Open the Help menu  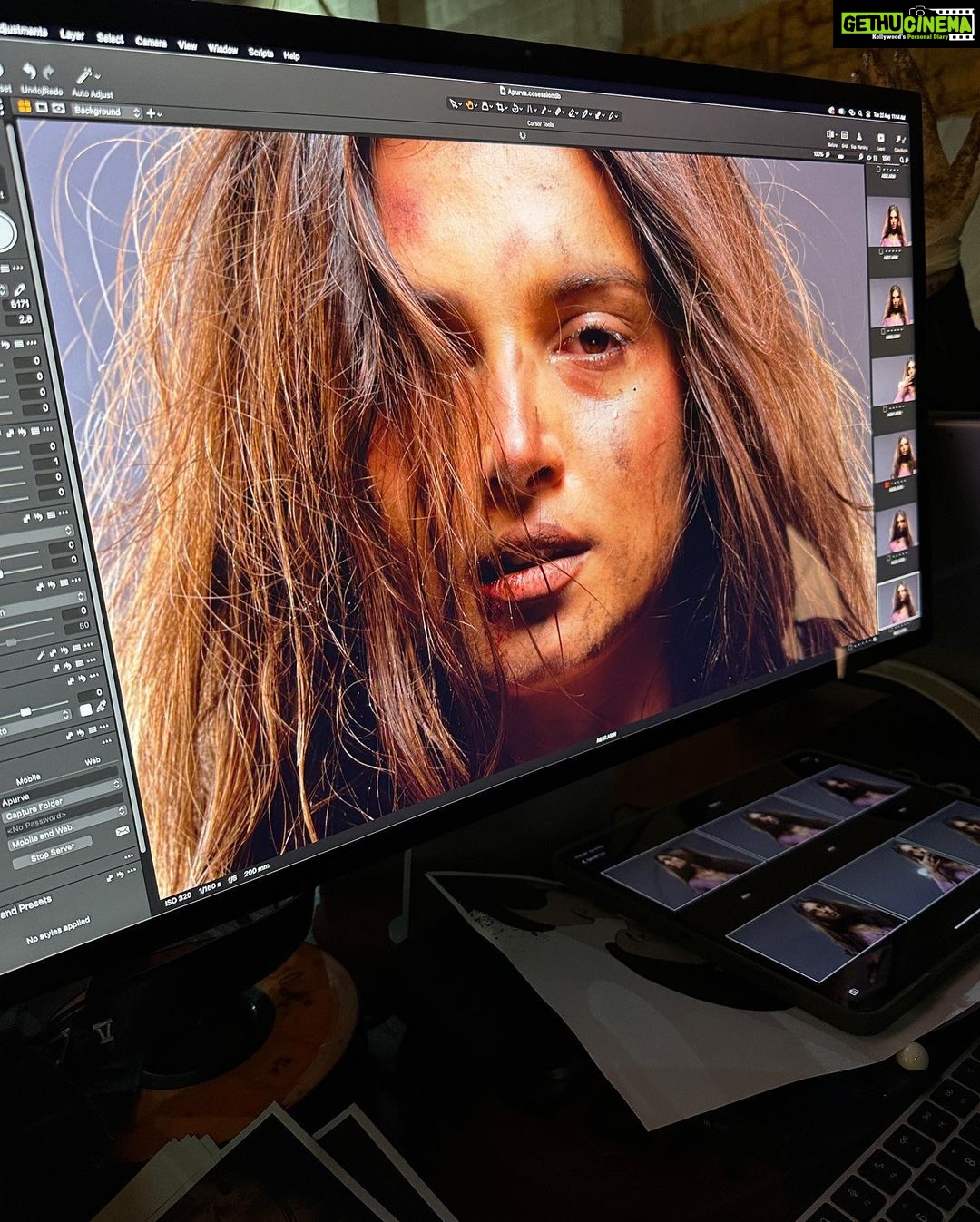coord(291,55)
